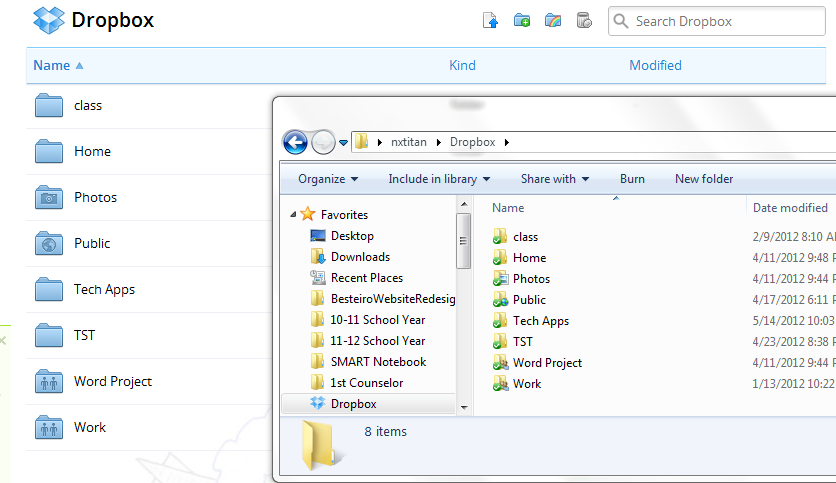This screenshot has height=483, width=836.
Task: Click the Explorer Forward arrow button
Action: 323,142
